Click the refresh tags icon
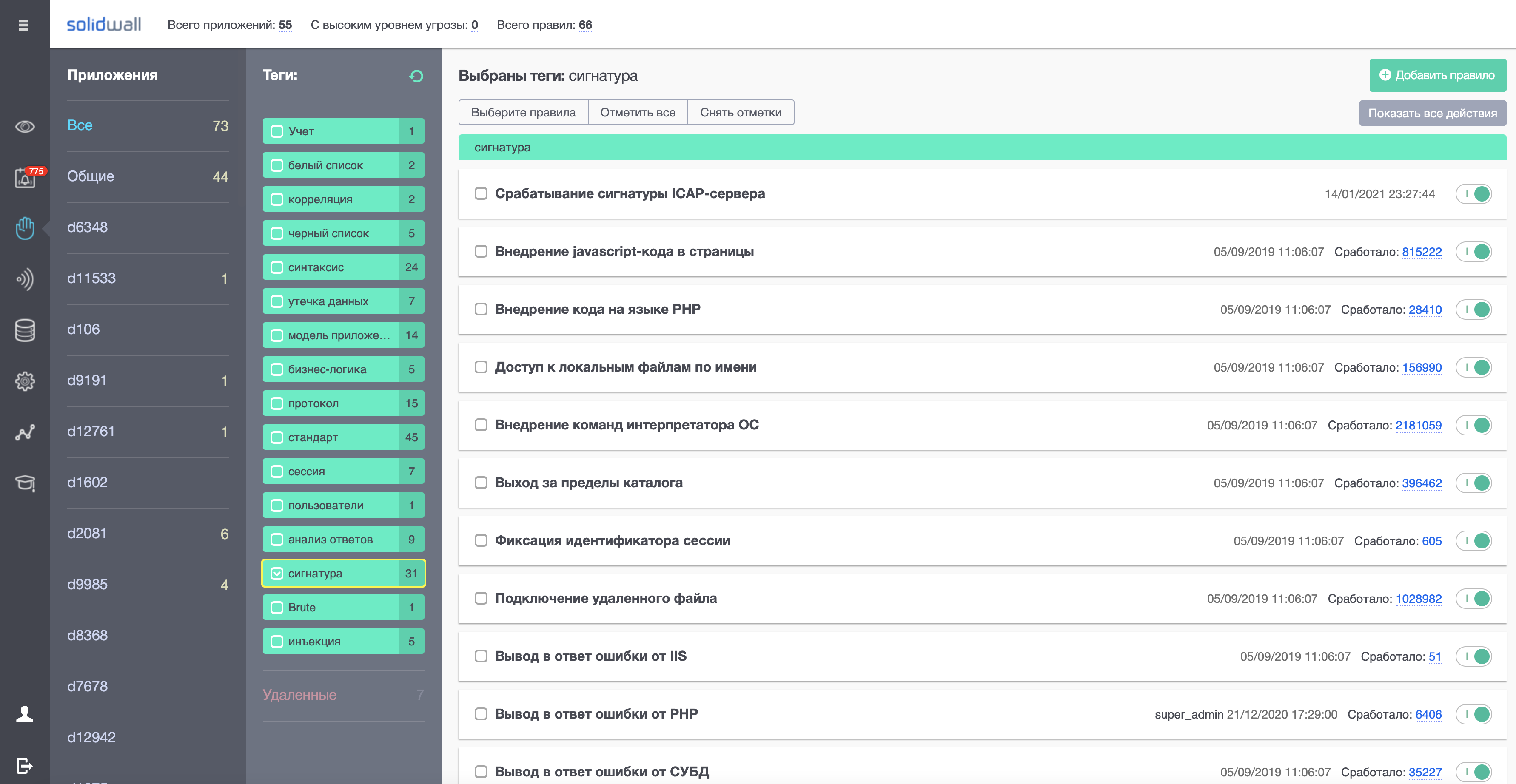Viewport: 1516px width, 784px height. [416, 76]
